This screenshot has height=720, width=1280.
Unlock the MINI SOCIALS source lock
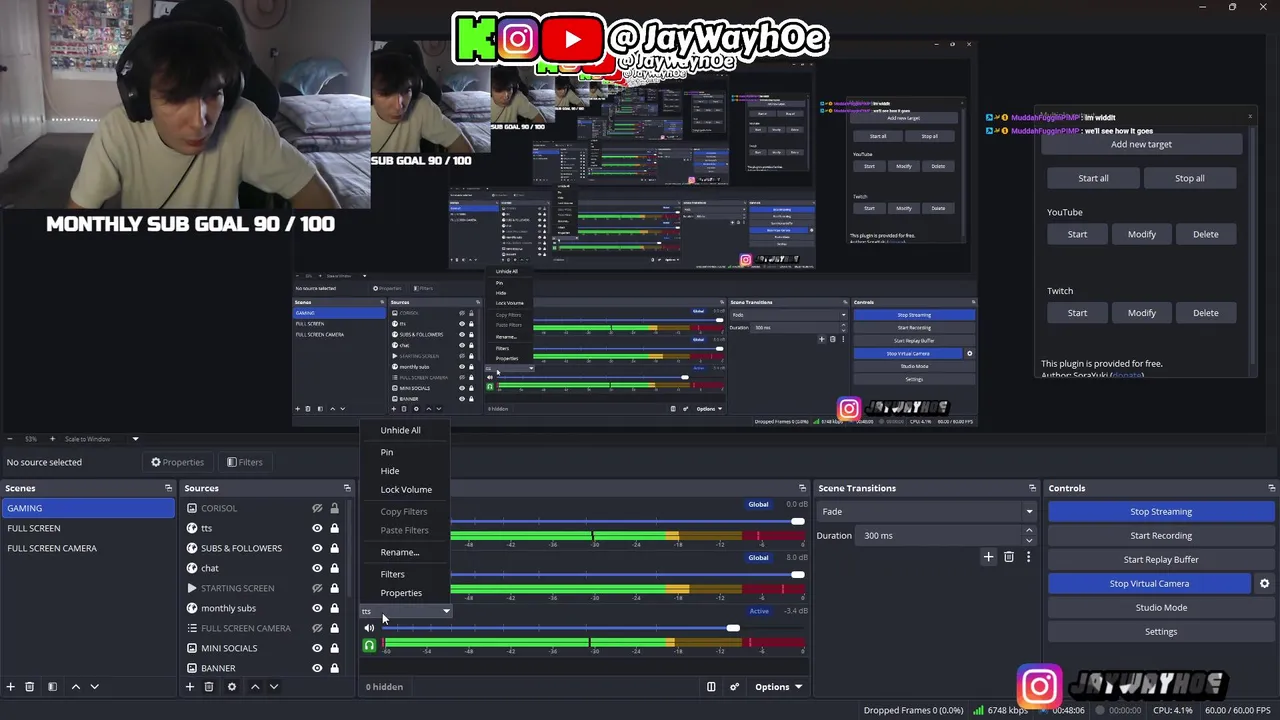click(x=334, y=648)
